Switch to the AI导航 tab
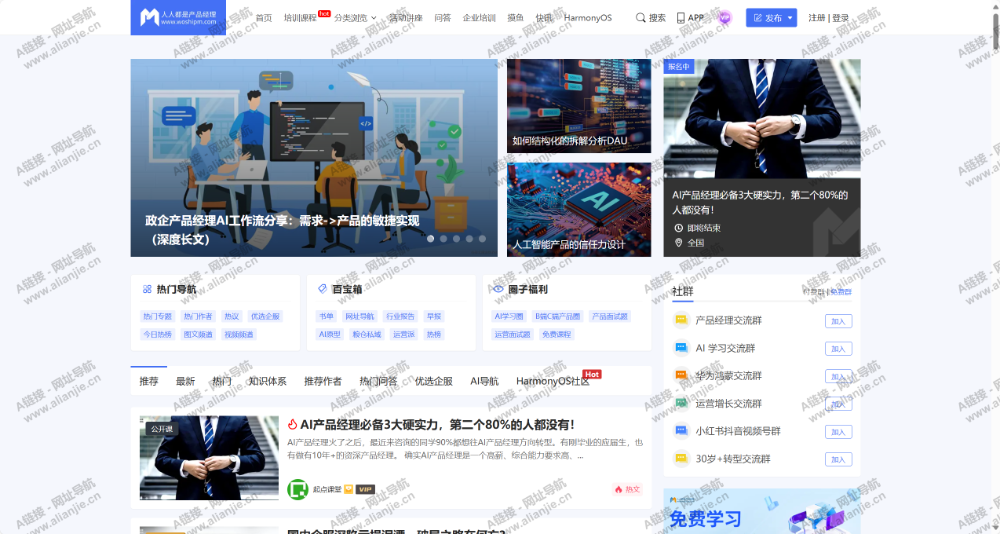1000x534 pixels. click(485, 382)
